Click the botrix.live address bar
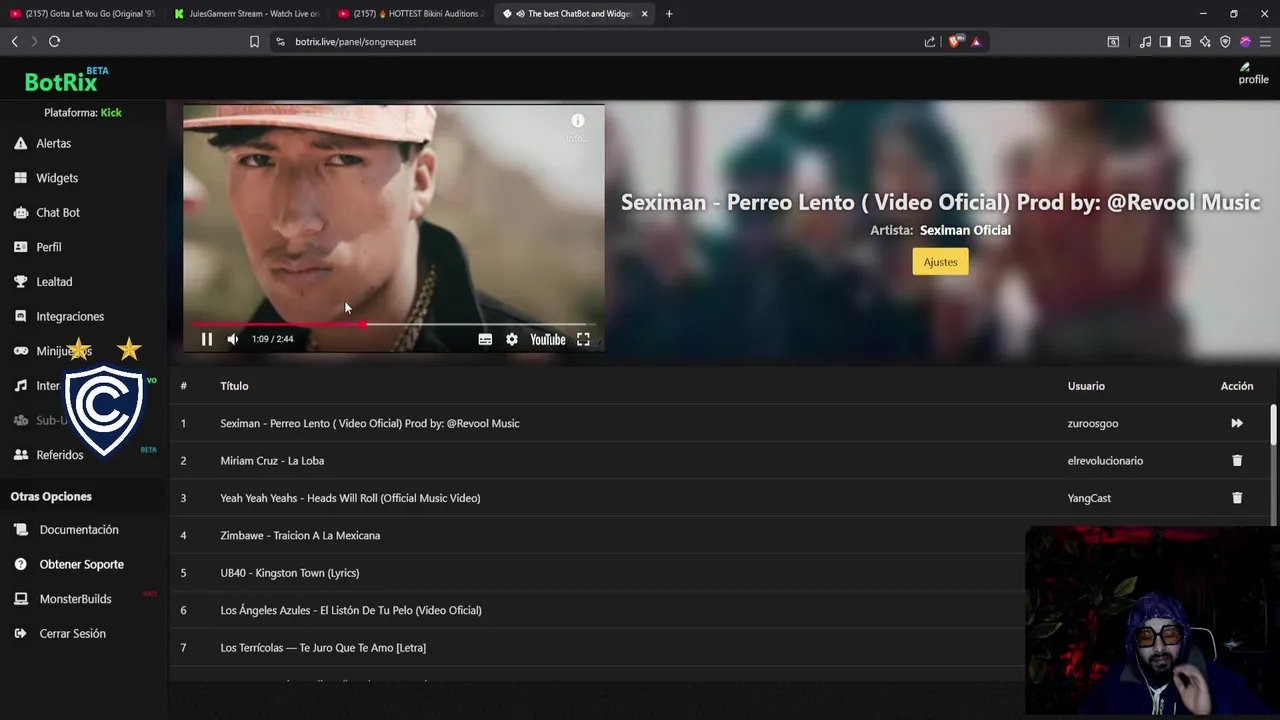 [600, 42]
